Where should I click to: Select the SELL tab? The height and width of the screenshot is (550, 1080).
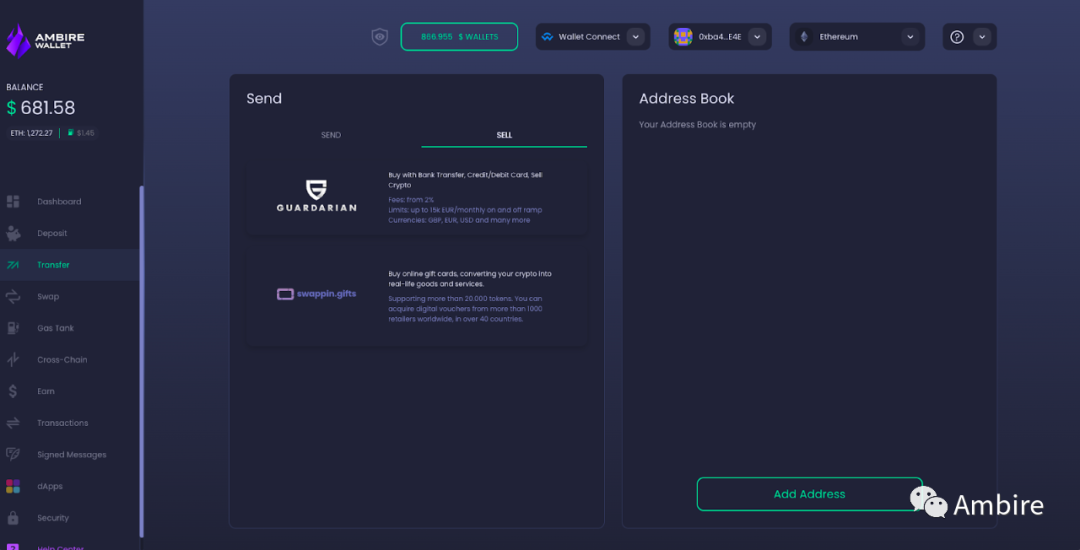tap(504, 135)
